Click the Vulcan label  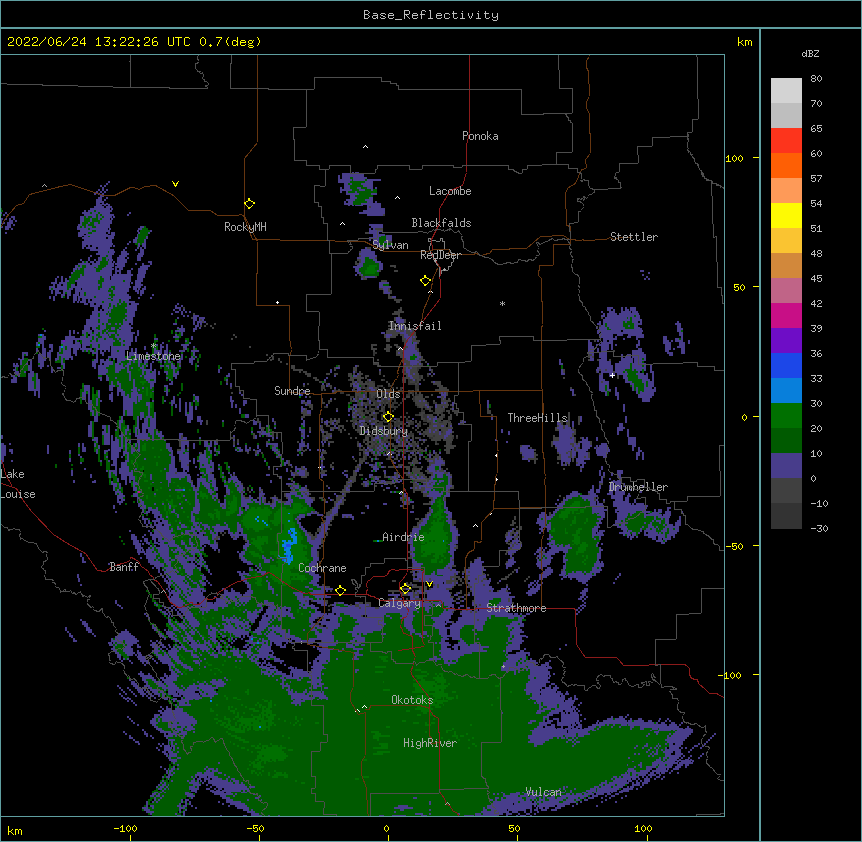pyautogui.click(x=543, y=792)
